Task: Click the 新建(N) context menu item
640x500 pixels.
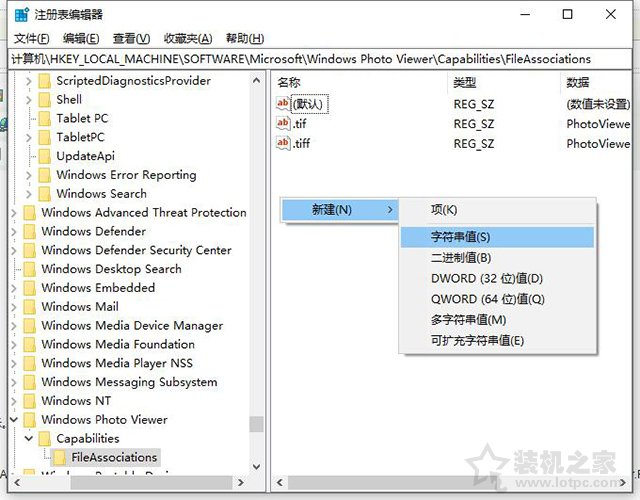Action: click(x=340, y=210)
